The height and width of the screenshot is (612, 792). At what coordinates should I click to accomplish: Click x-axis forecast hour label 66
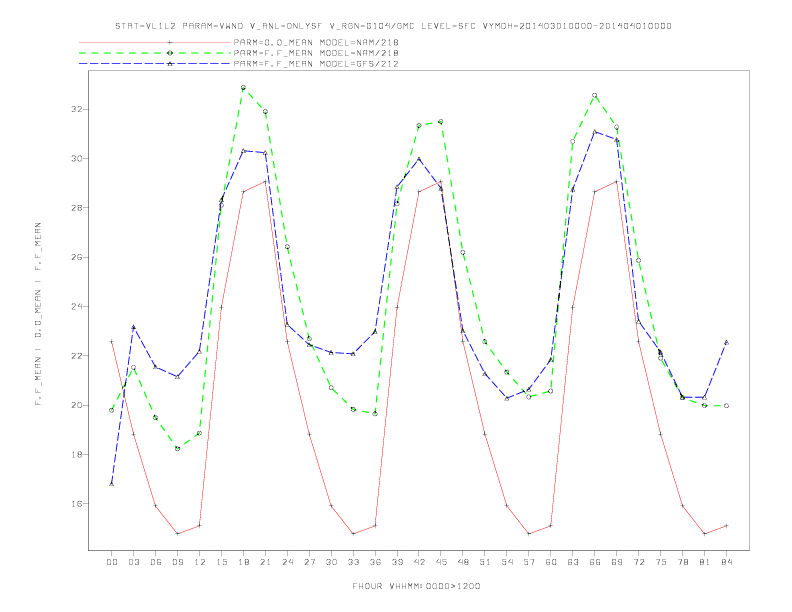coord(595,562)
